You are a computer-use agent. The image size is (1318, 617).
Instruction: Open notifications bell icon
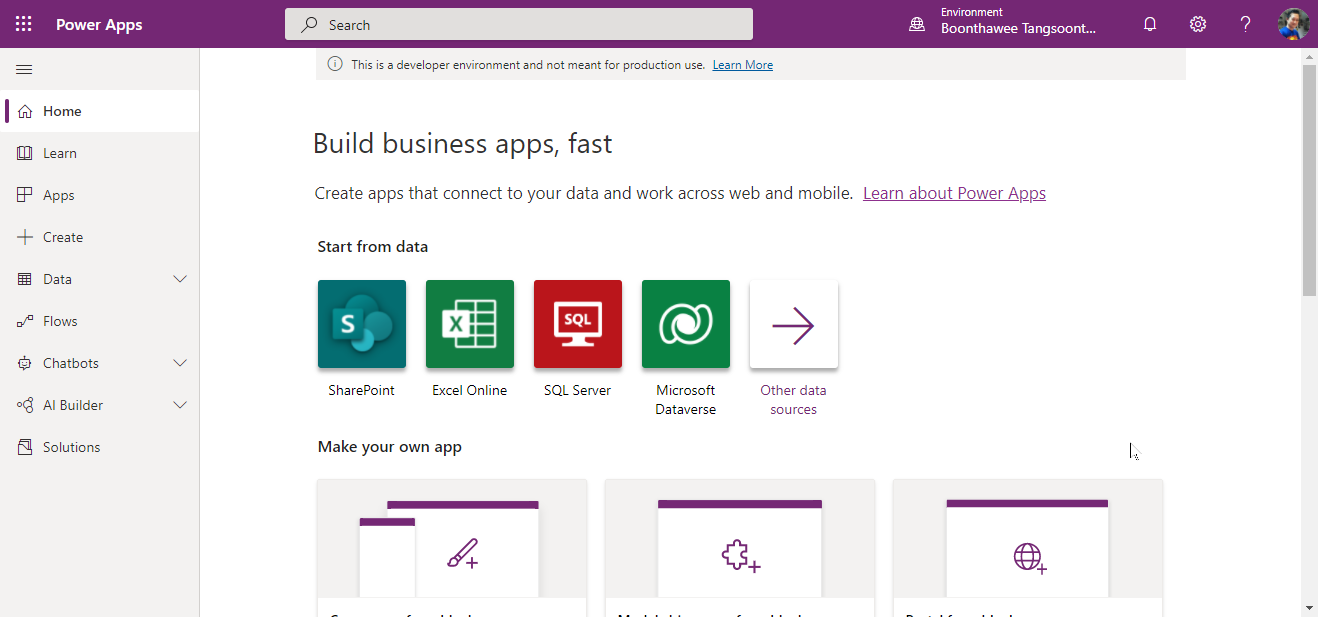pyautogui.click(x=1150, y=24)
